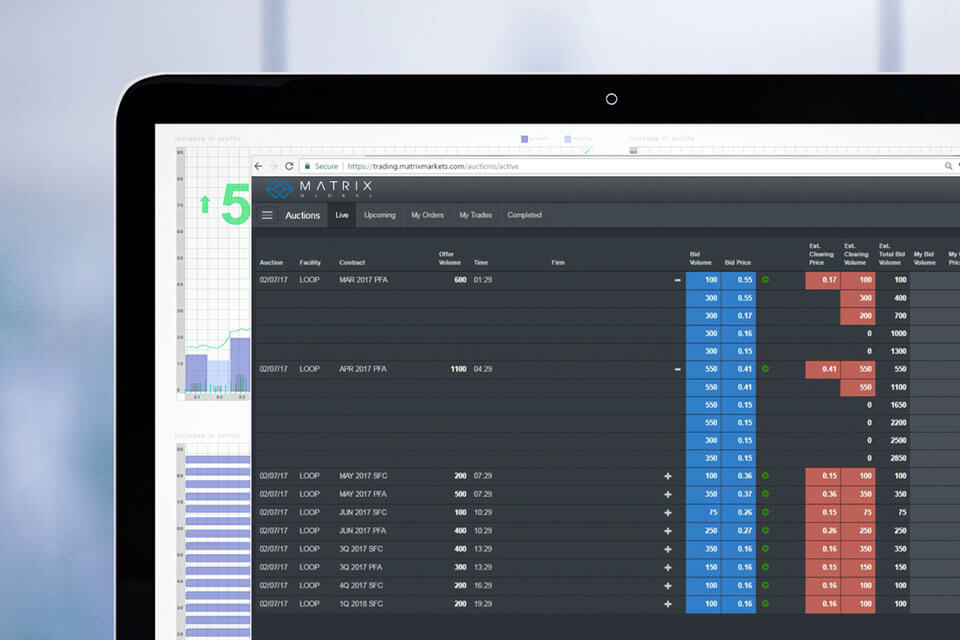The height and width of the screenshot is (640, 960).
Task: Click the Auctions heading button
Action: pos(303,214)
